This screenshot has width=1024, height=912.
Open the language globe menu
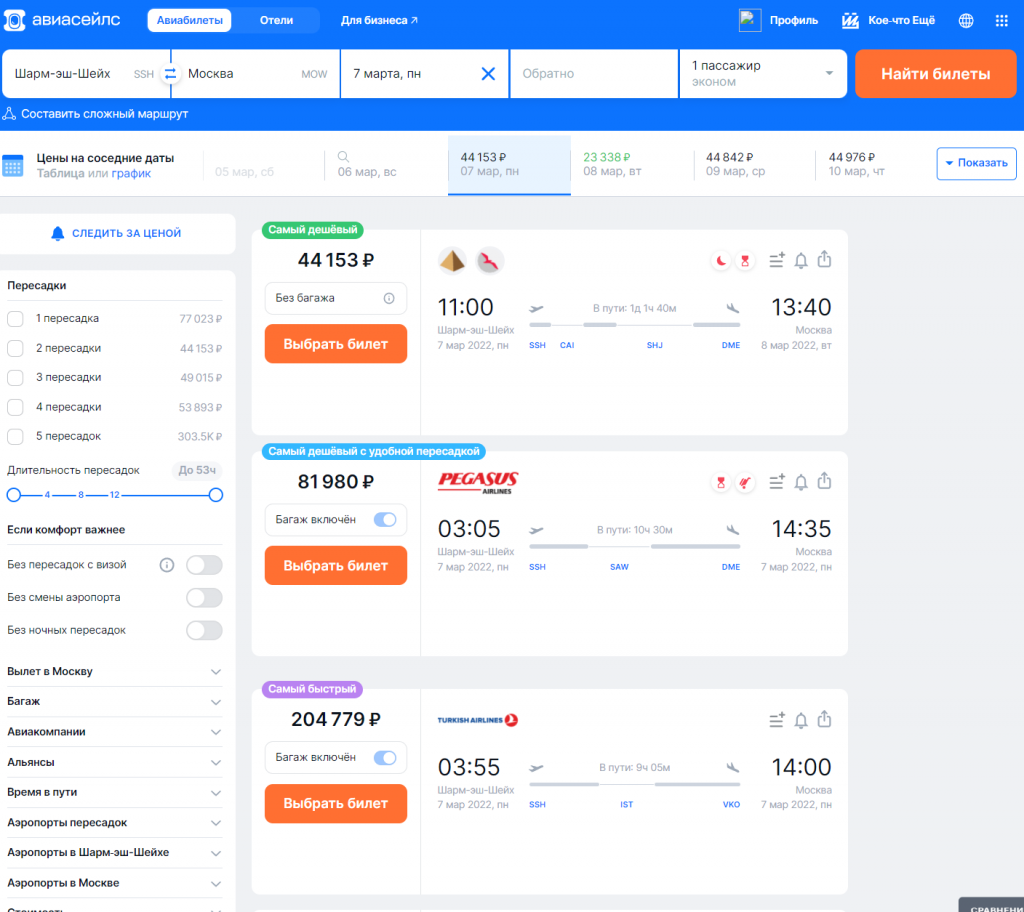[x=966, y=20]
